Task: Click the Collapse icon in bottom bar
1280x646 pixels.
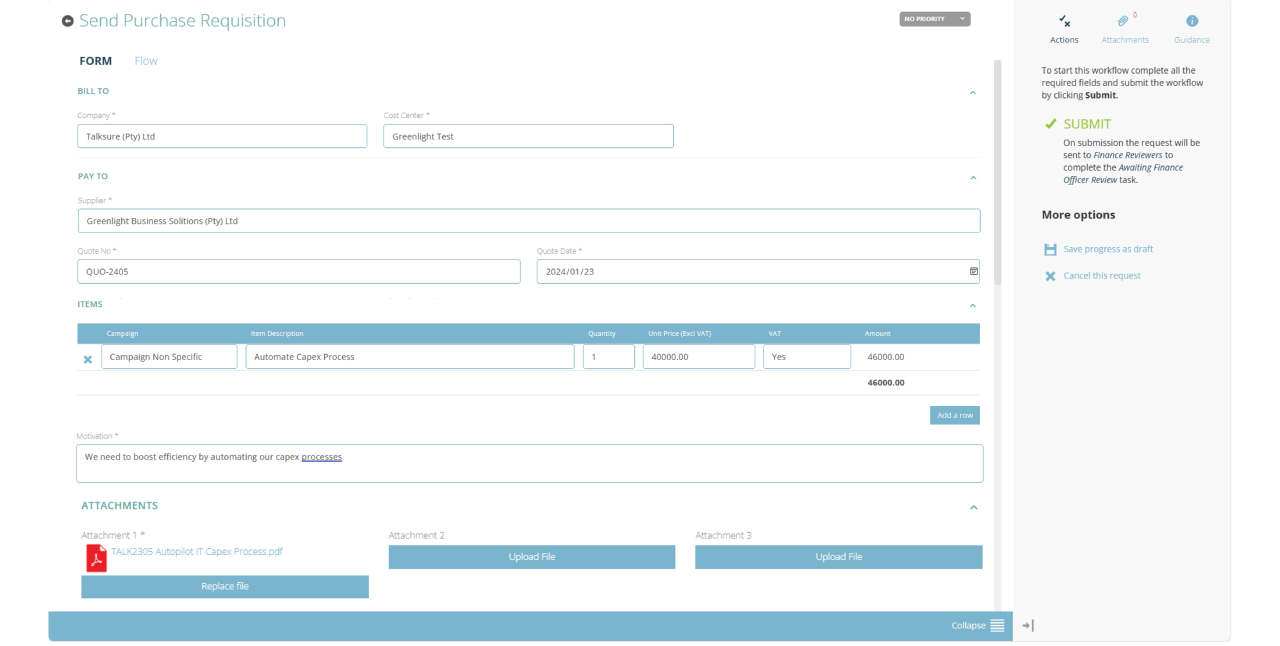Action: pos(997,625)
